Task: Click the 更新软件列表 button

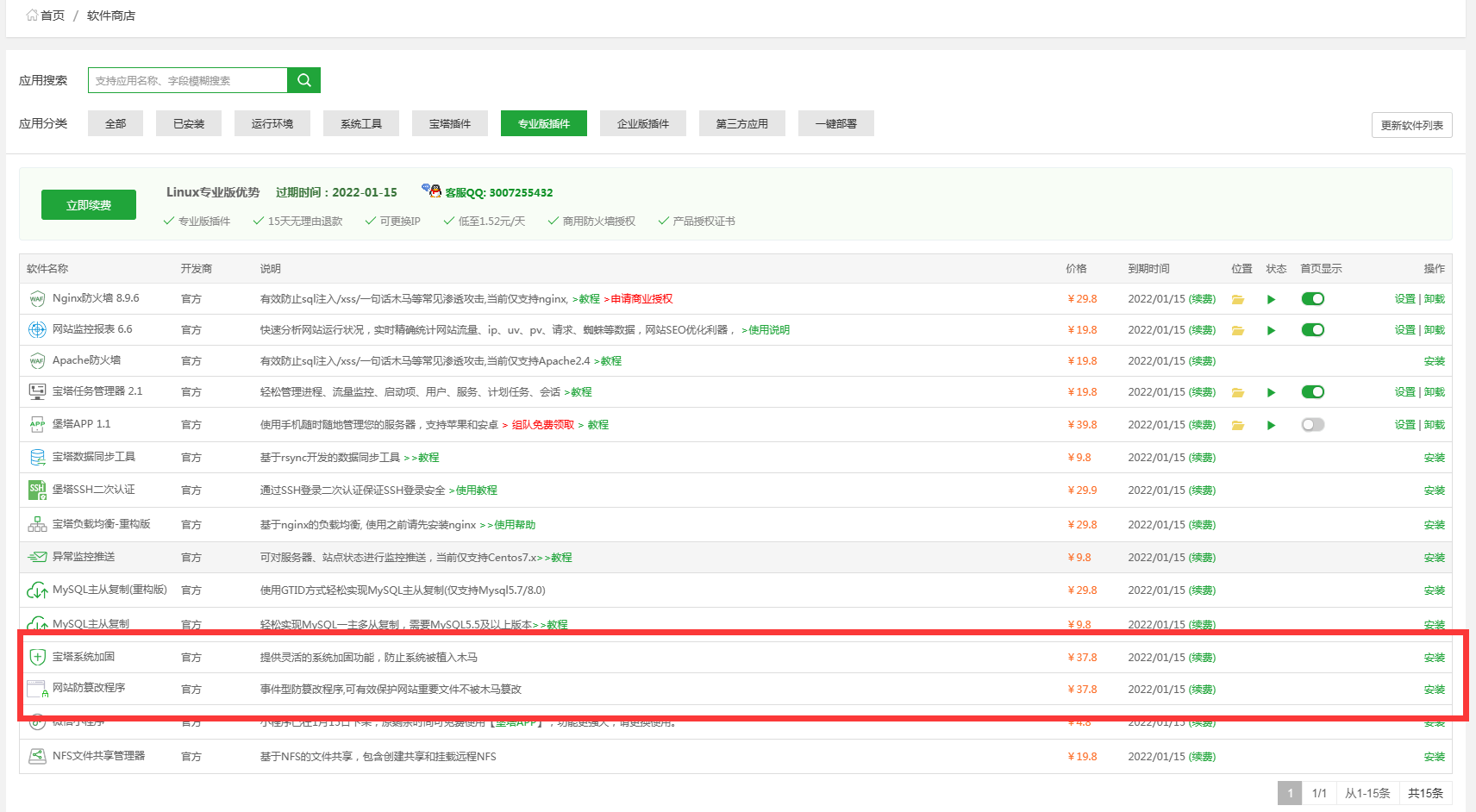Action: tap(1412, 125)
